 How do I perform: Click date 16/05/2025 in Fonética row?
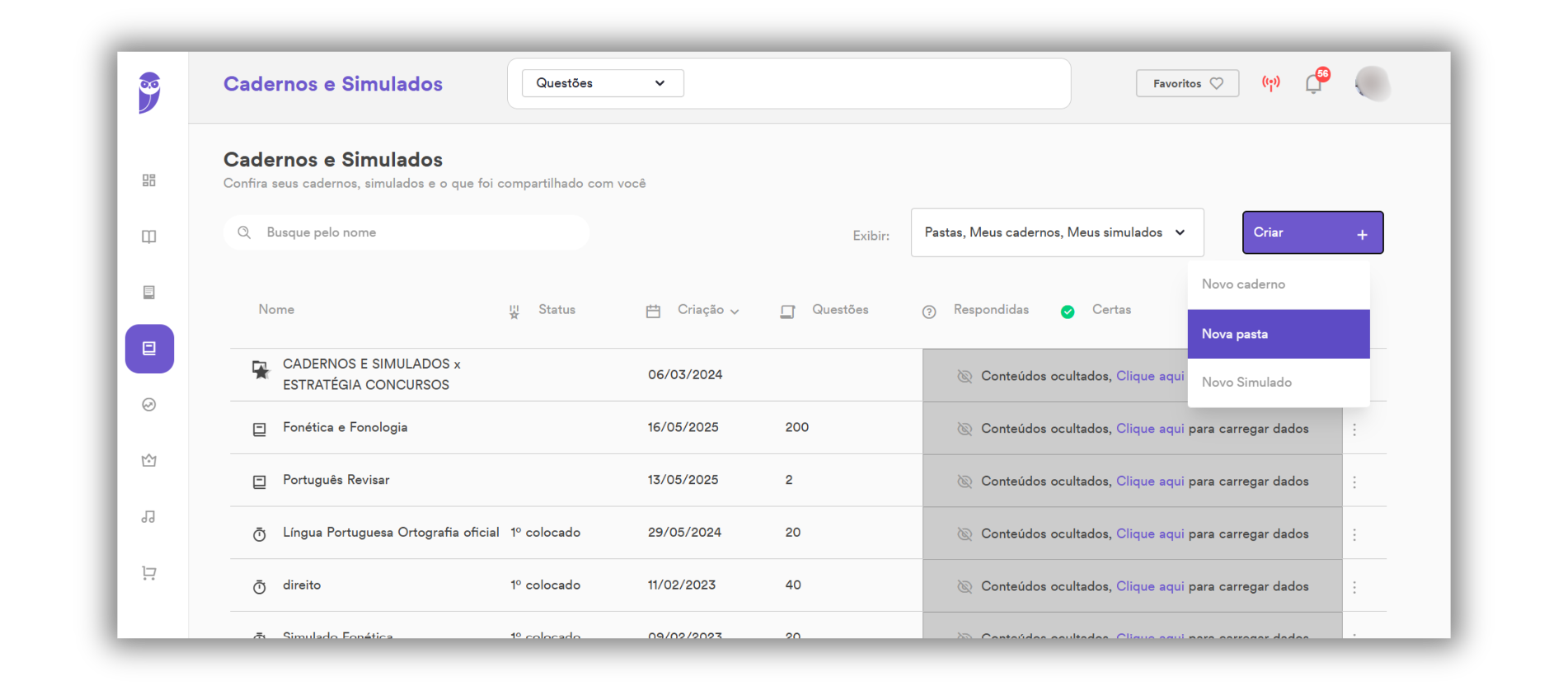[683, 427]
